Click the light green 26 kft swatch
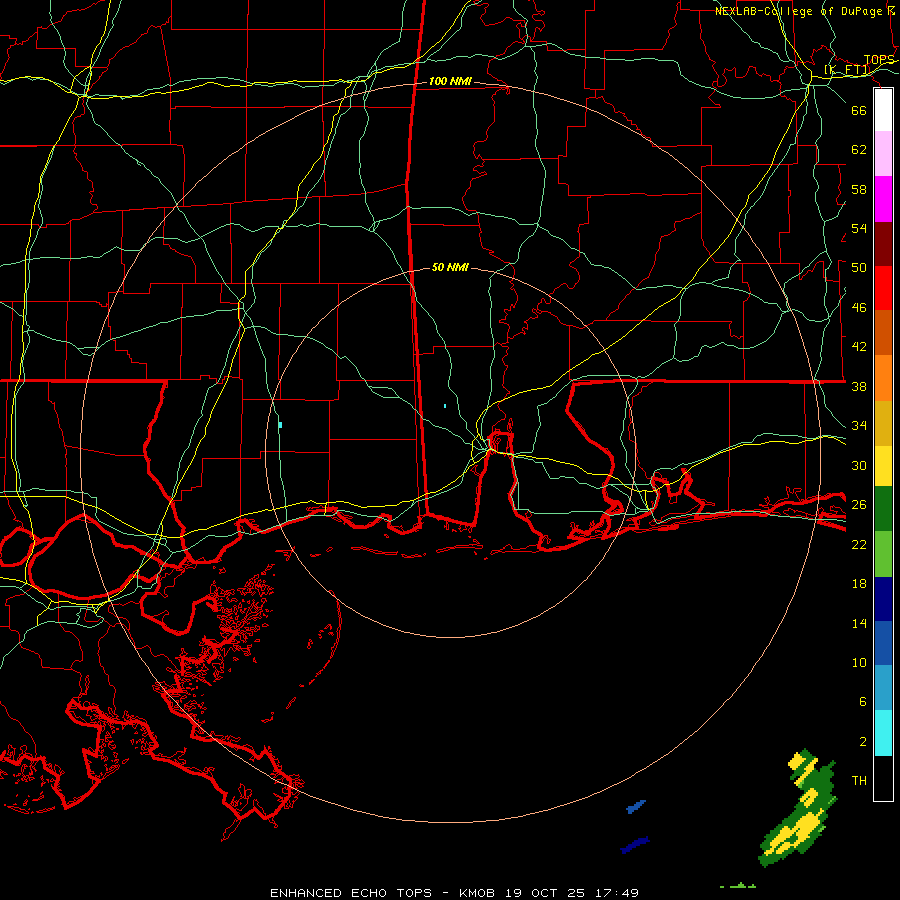This screenshot has width=900, height=900. point(883,554)
